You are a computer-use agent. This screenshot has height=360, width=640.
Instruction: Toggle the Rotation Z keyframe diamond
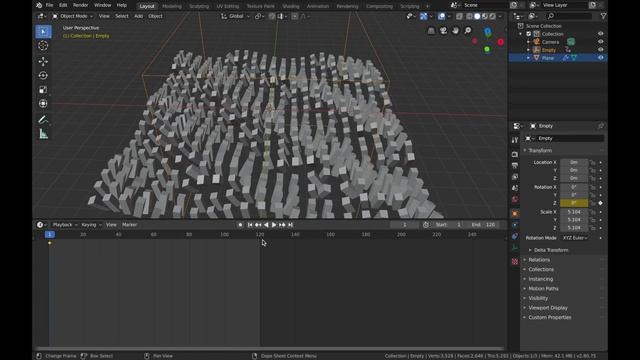600,203
